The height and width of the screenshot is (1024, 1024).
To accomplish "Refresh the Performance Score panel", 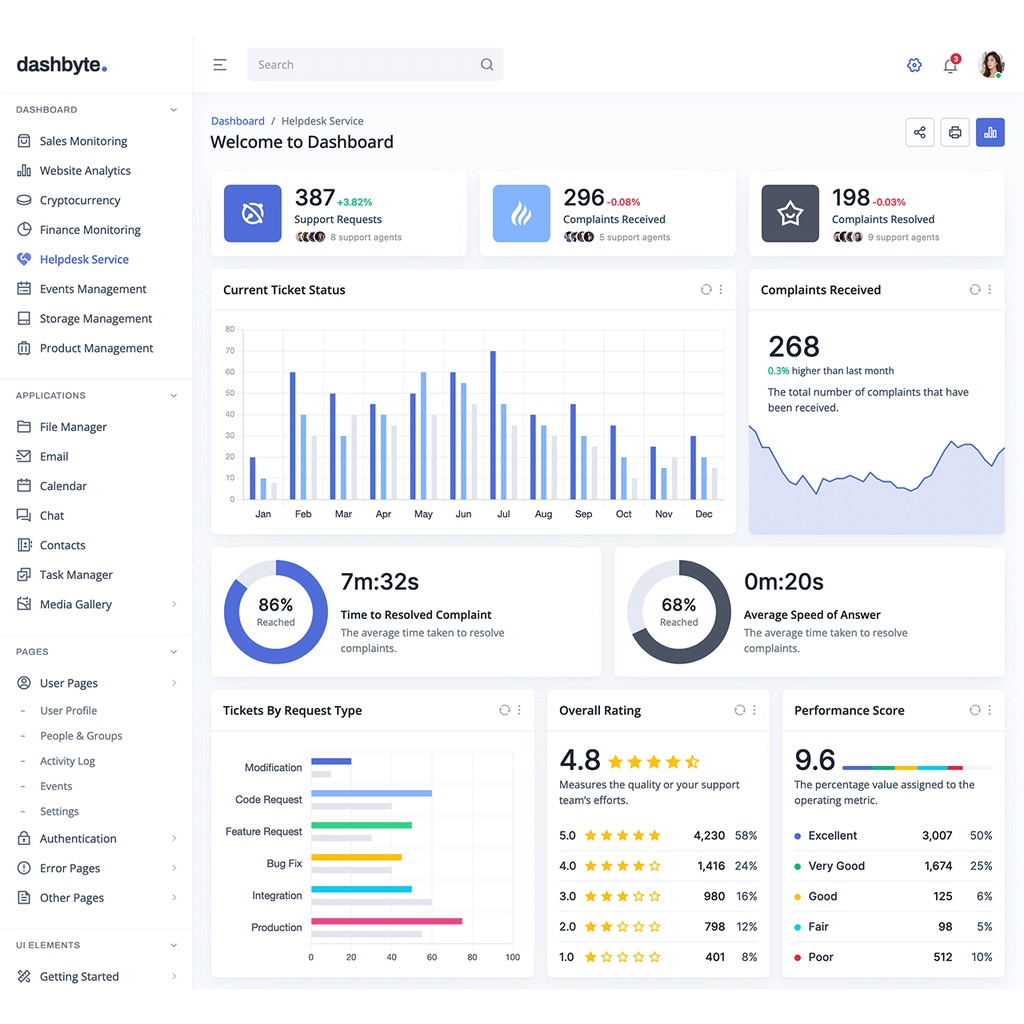I will 975,710.
